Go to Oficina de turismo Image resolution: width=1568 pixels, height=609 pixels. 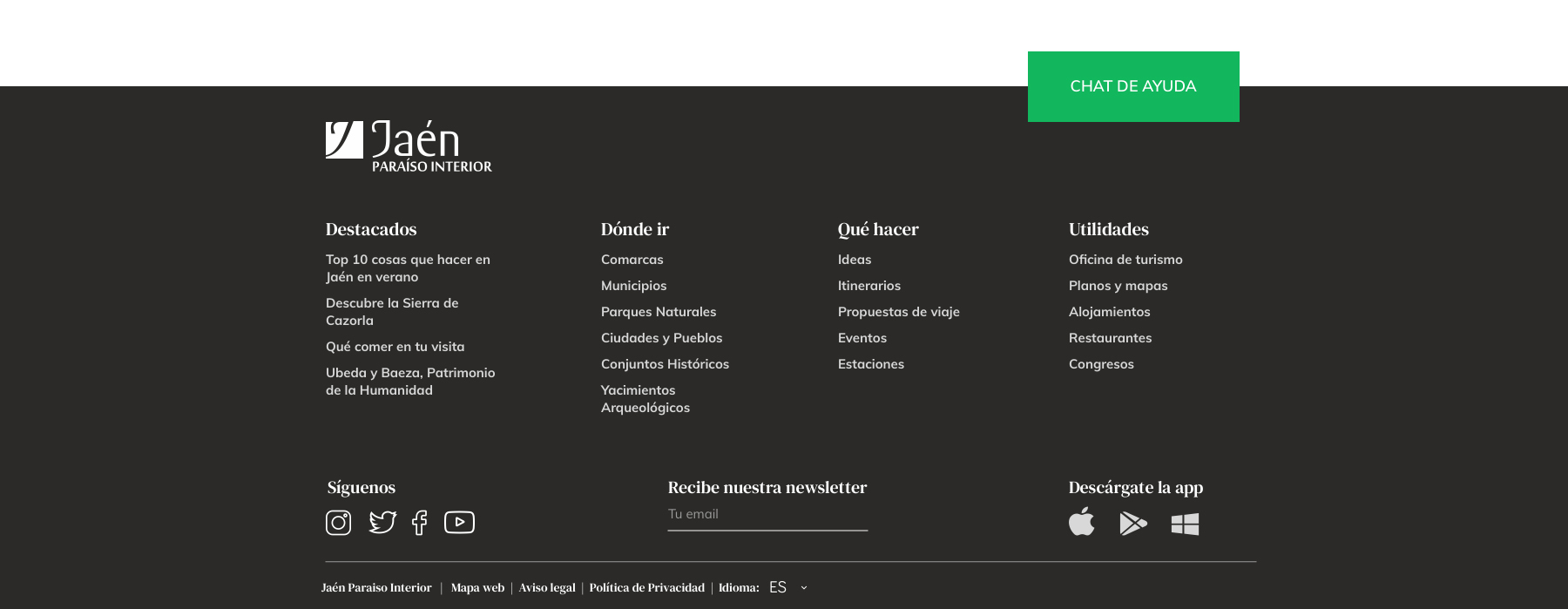click(x=1125, y=260)
